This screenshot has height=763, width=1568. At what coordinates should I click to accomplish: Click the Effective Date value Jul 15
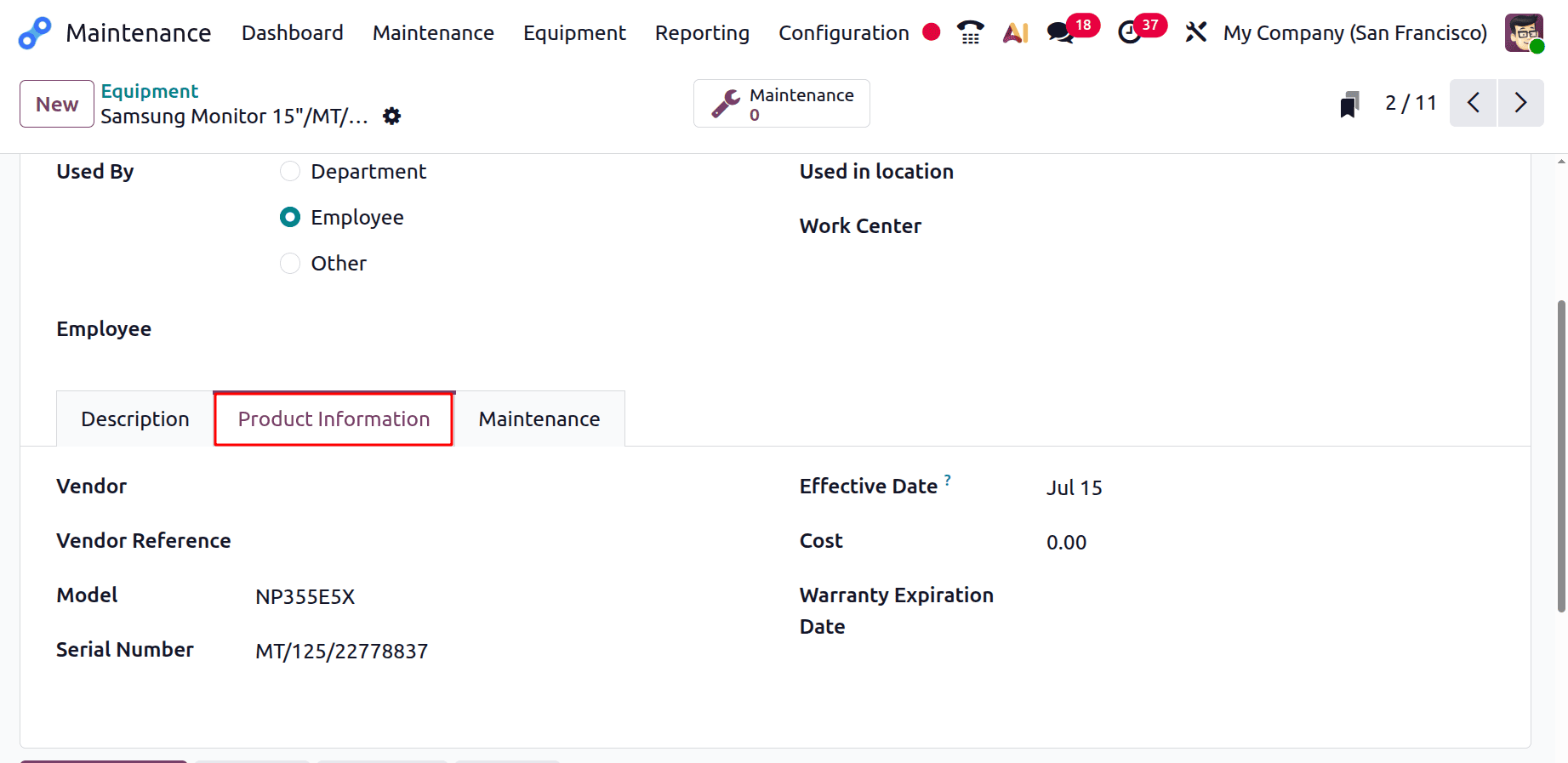tap(1074, 487)
